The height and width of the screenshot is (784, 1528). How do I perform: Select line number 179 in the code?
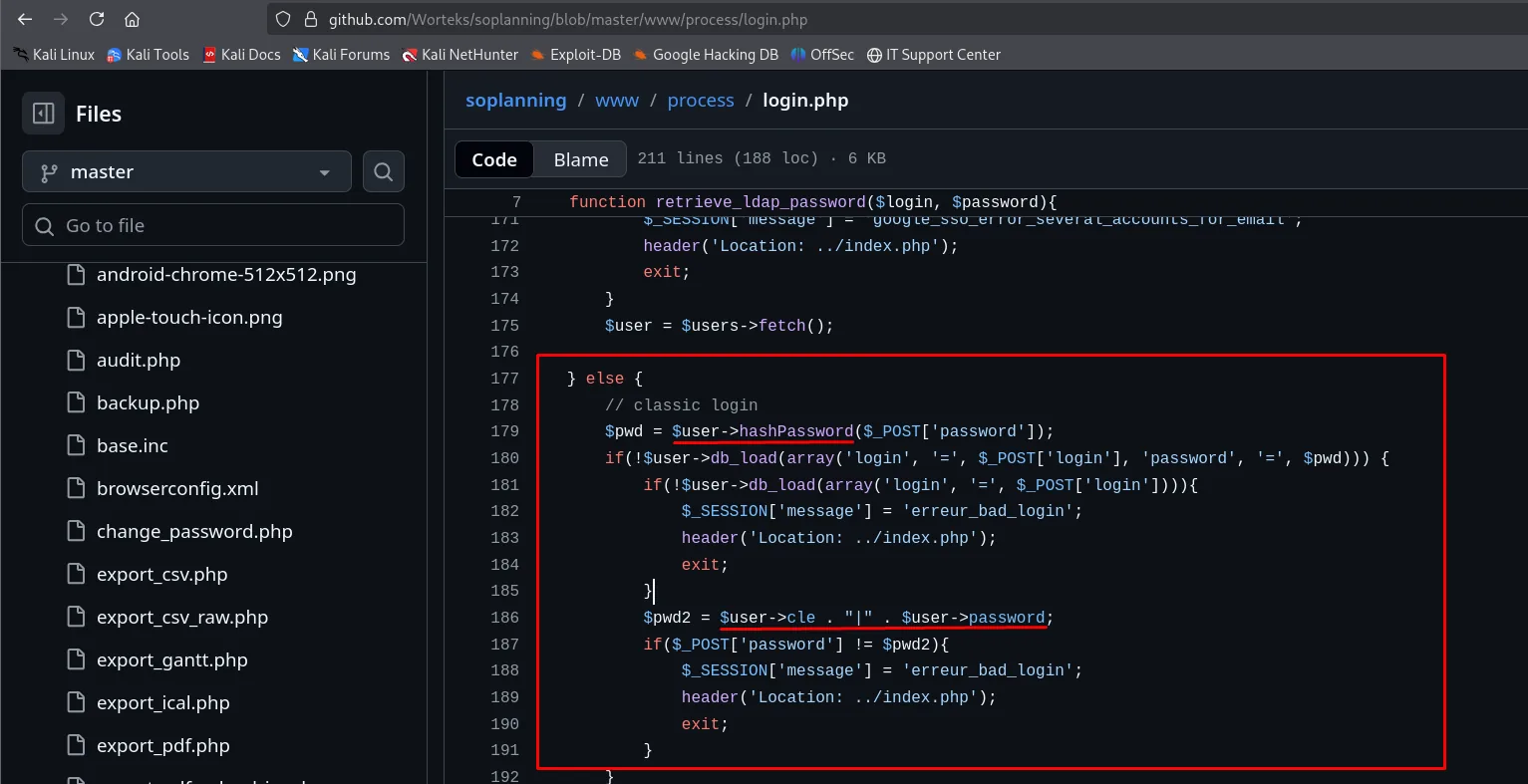coord(504,431)
